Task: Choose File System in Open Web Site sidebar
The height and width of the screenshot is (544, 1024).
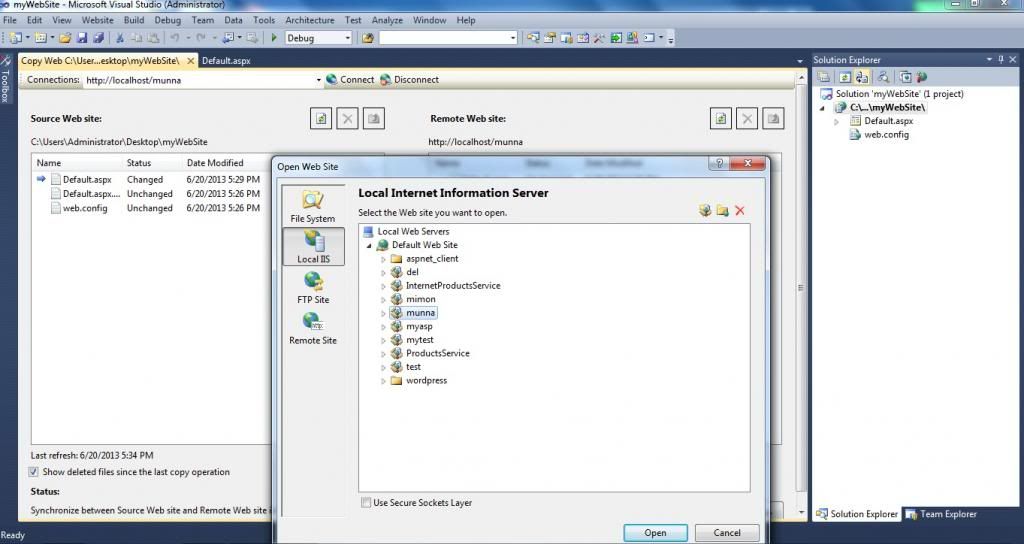Action: click(x=313, y=206)
